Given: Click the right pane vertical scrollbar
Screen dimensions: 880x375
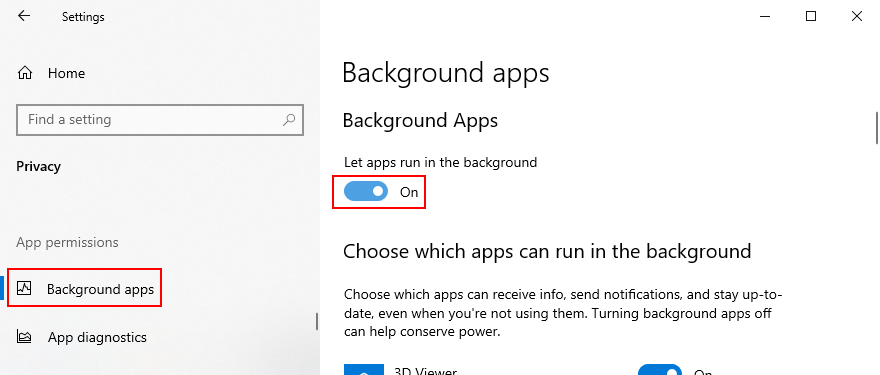Looking at the screenshot, I should pyautogui.click(x=877, y=128).
